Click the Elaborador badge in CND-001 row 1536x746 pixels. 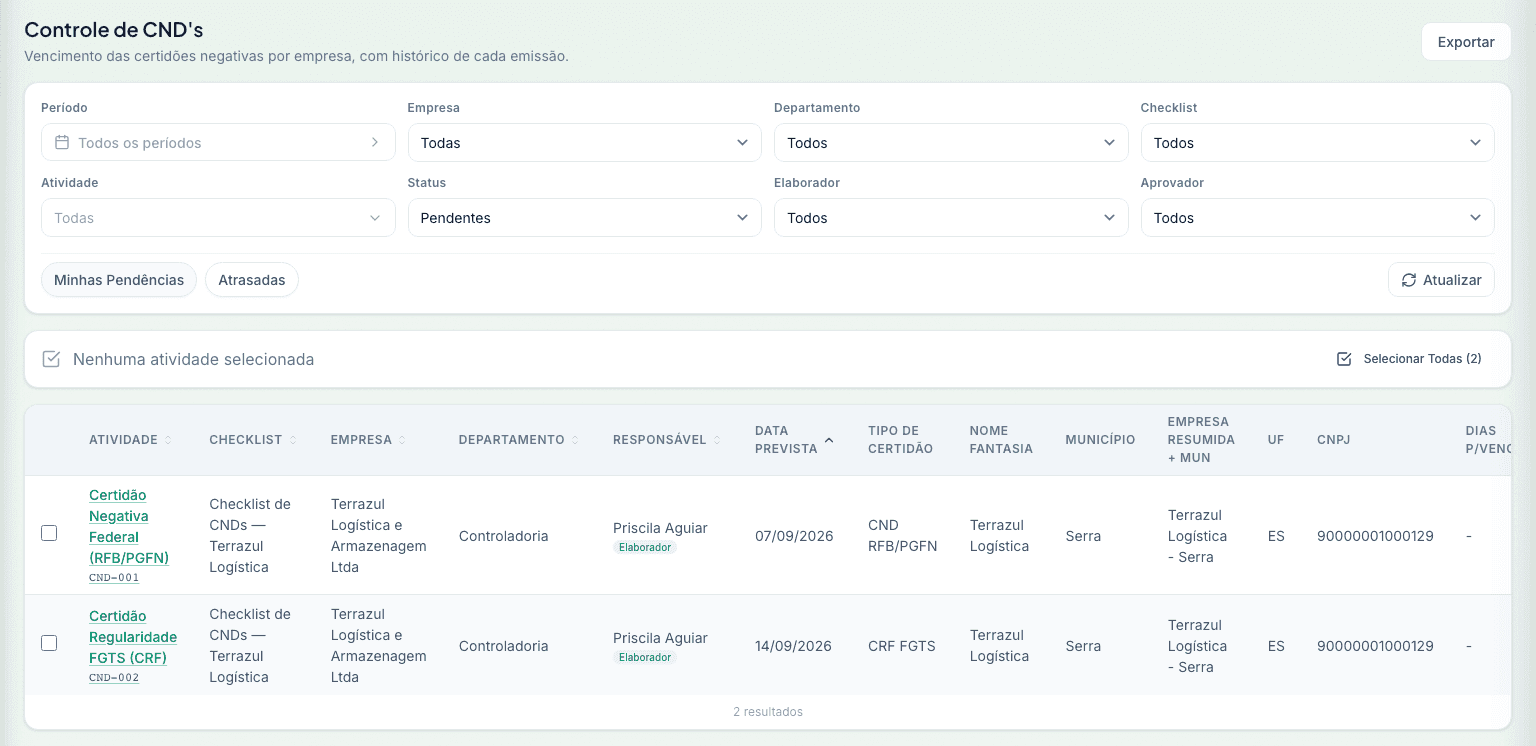click(x=645, y=548)
